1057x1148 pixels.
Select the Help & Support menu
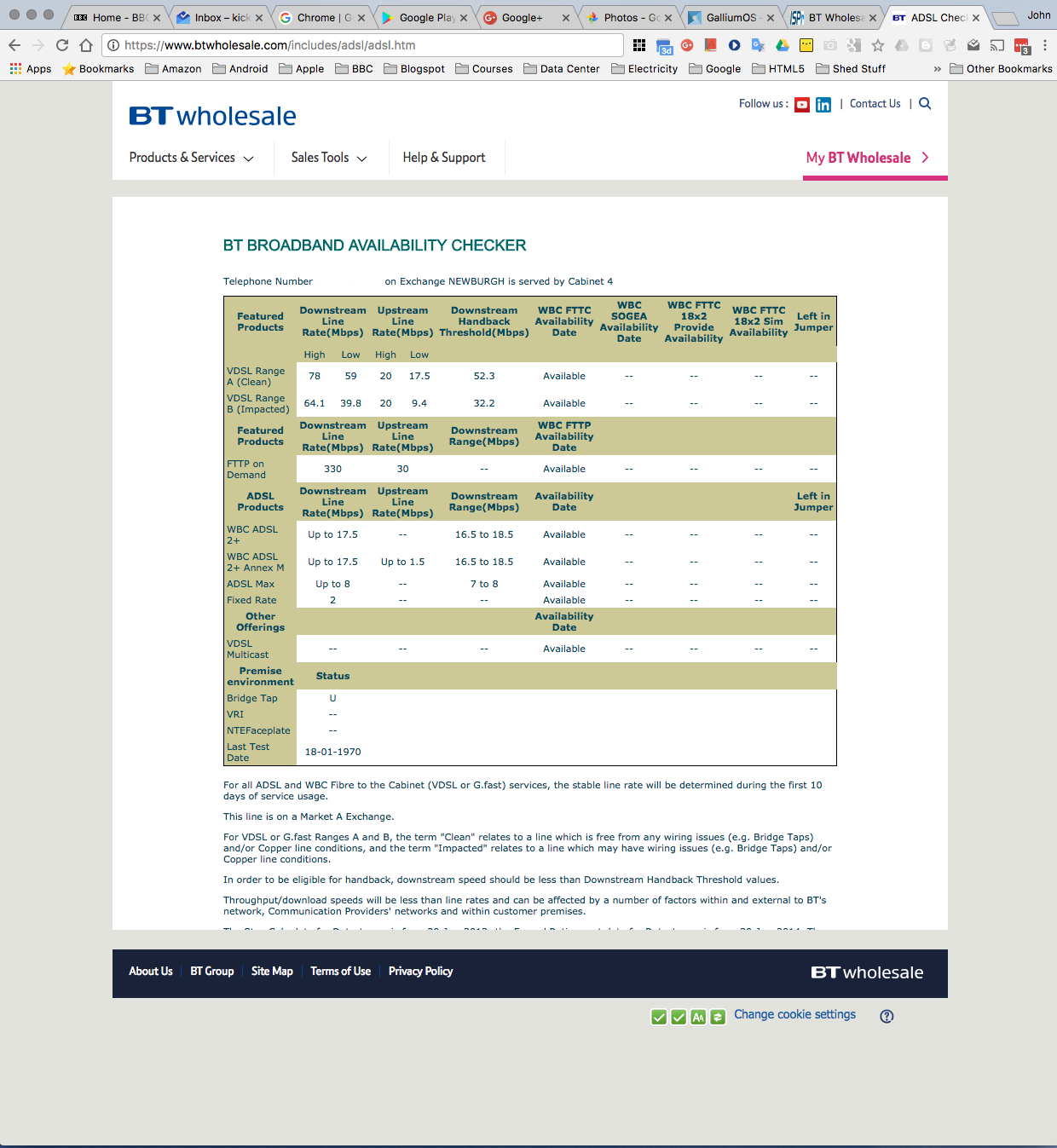443,158
